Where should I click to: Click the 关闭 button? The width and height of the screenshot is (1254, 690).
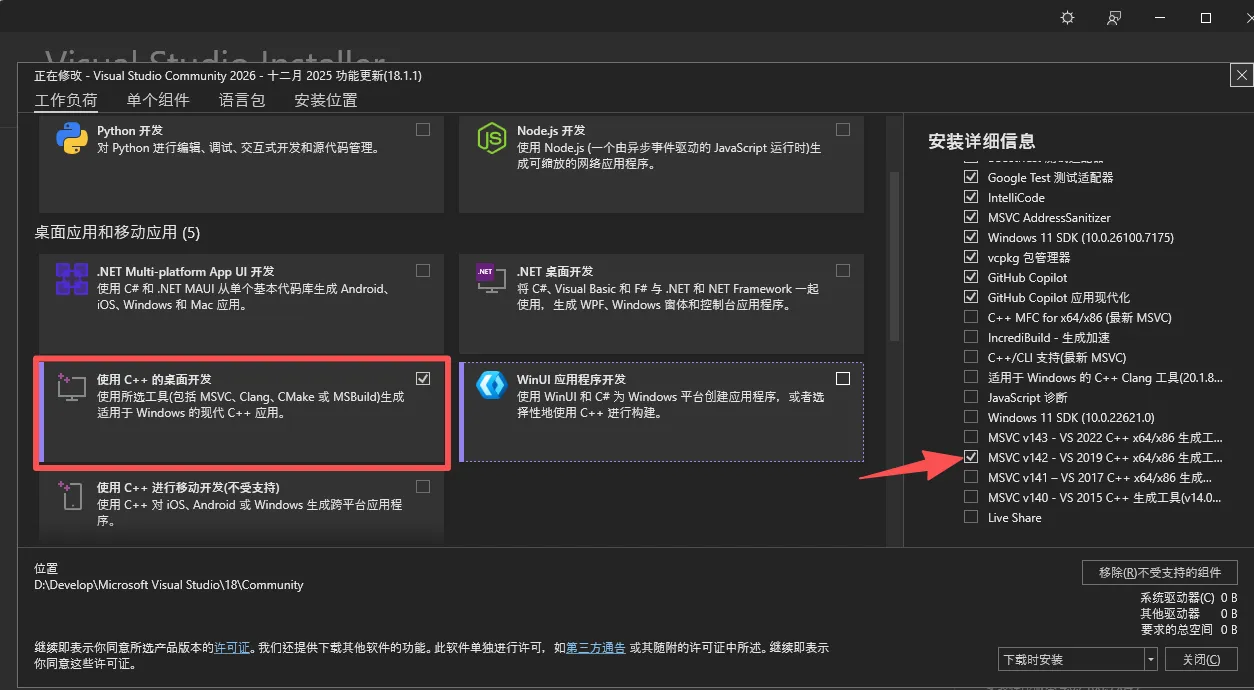1201,659
